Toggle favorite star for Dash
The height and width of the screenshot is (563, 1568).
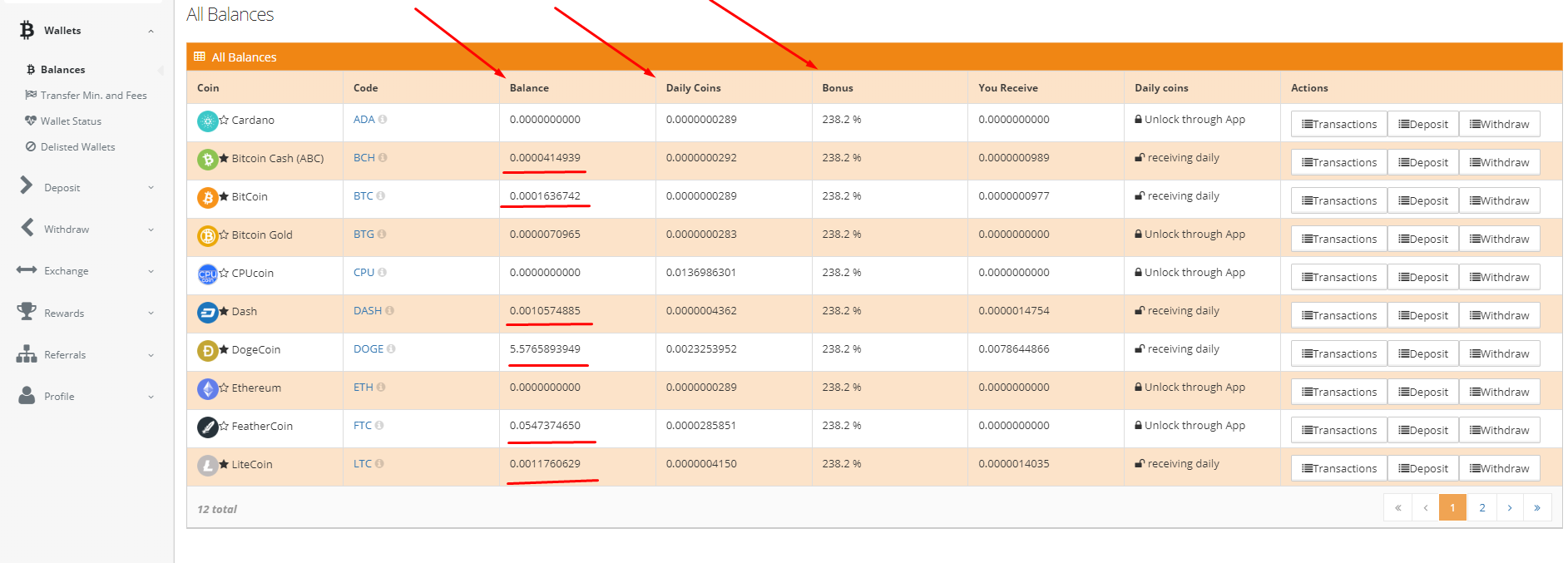click(224, 311)
